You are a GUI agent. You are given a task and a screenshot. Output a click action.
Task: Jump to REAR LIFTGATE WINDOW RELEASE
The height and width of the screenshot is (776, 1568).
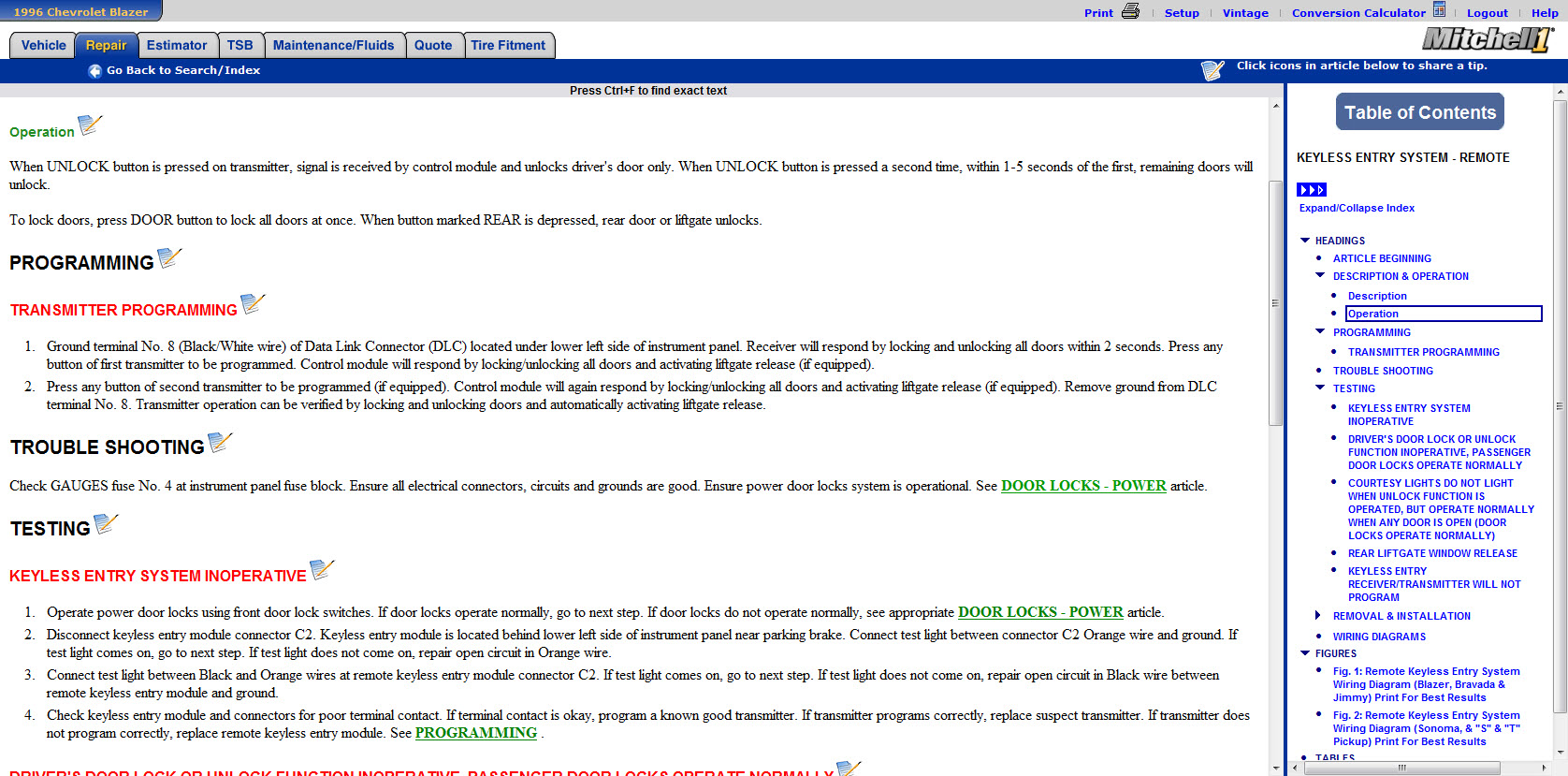coord(1432,553)
